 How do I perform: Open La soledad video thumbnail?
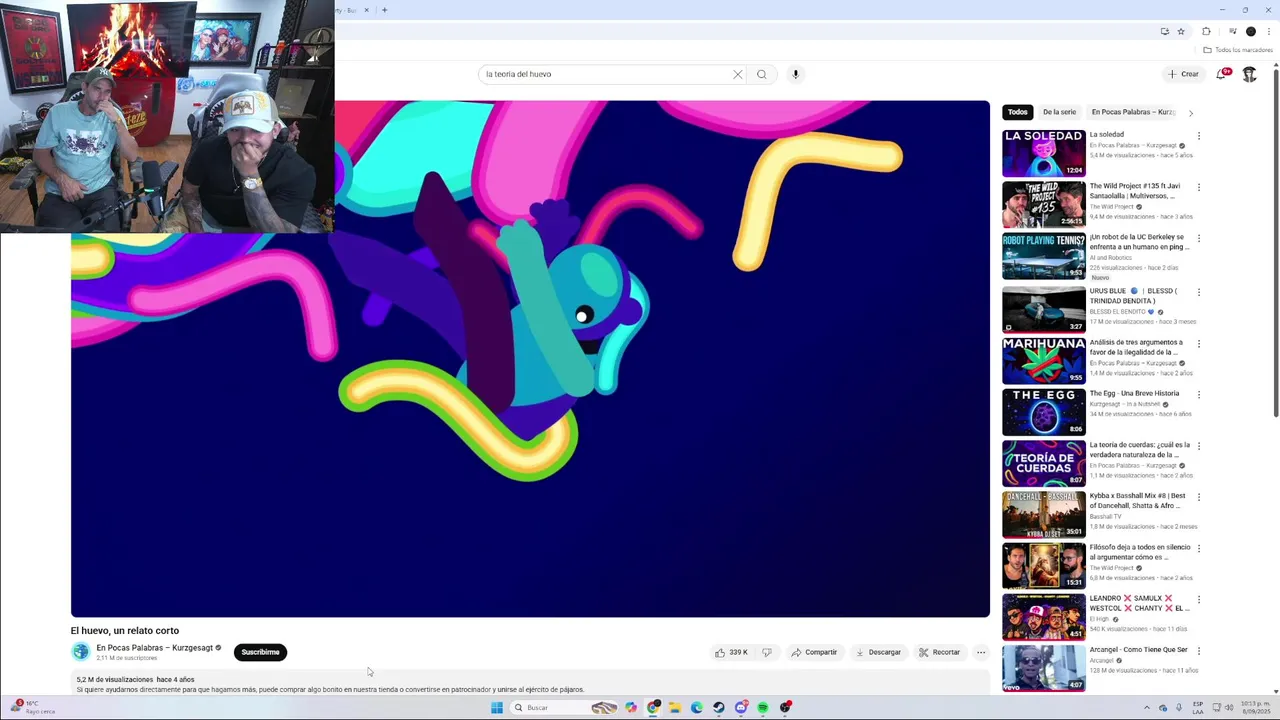coord(1043,152)
